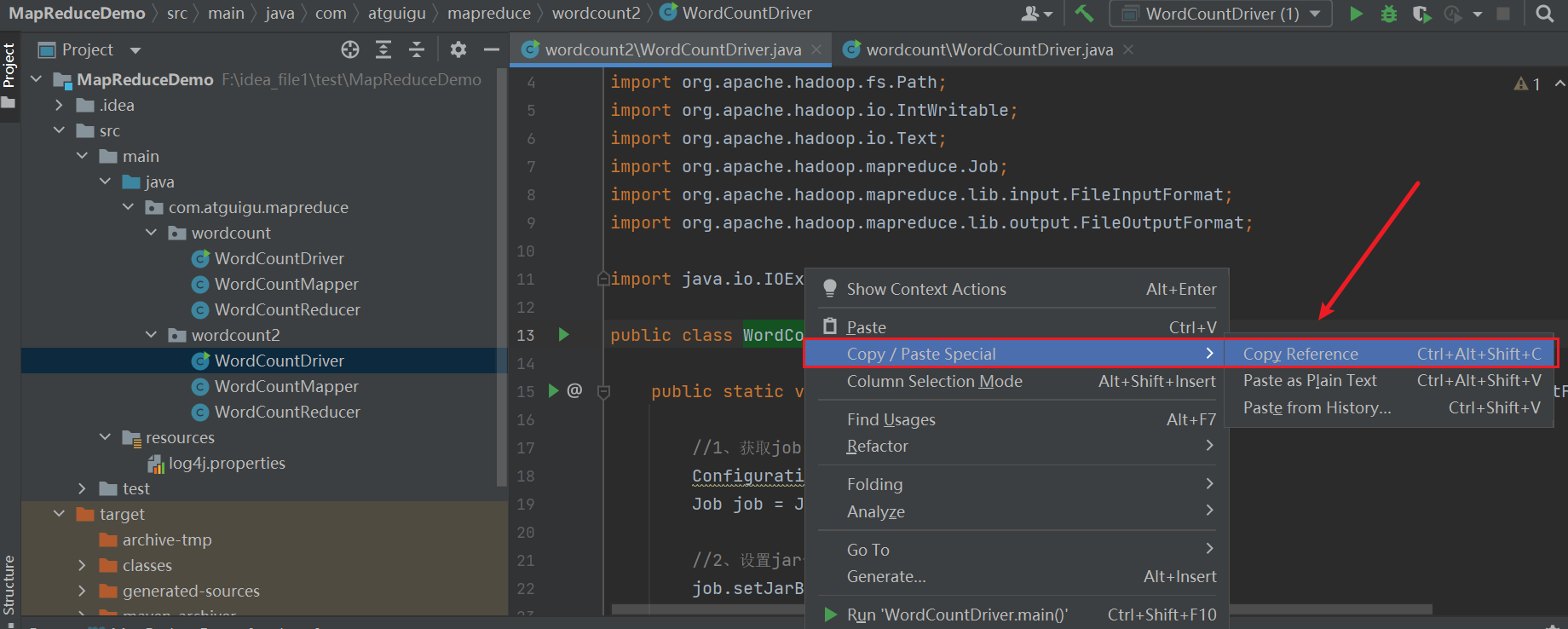
Task: Open Project panel gear options
Action: pyautogui.click(x=458, y=49)
